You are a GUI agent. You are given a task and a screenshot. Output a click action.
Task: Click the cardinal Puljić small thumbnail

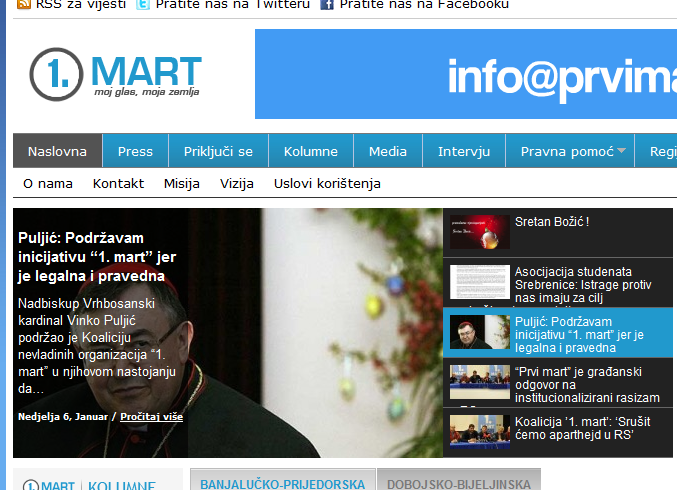point(480,332)
